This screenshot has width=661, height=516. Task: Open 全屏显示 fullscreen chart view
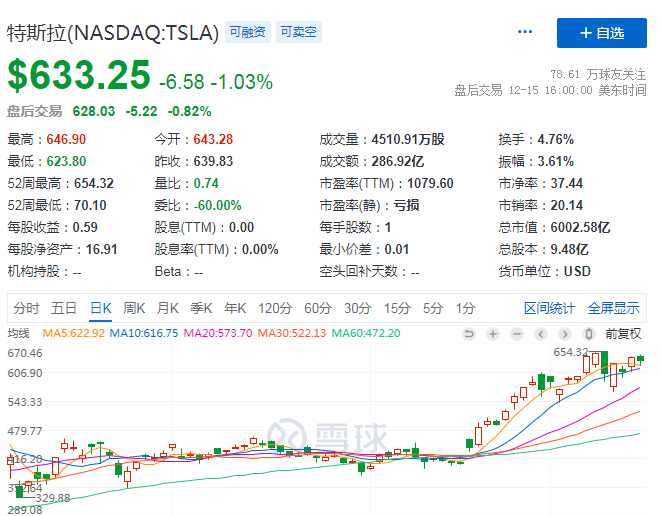click(614, 308)
